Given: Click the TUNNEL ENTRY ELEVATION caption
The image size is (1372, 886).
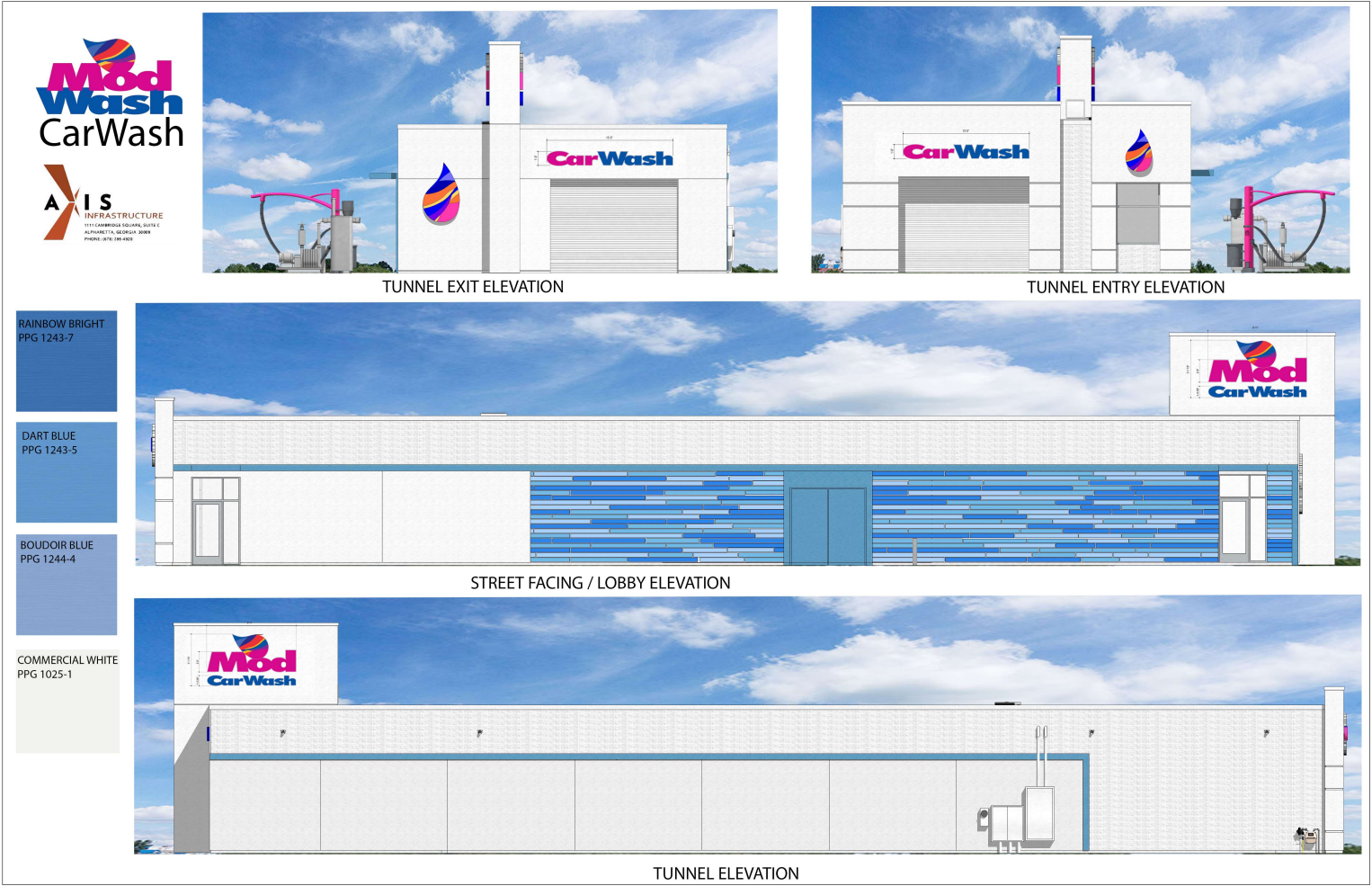Looking at the screenshot, I should [1126, 288].
